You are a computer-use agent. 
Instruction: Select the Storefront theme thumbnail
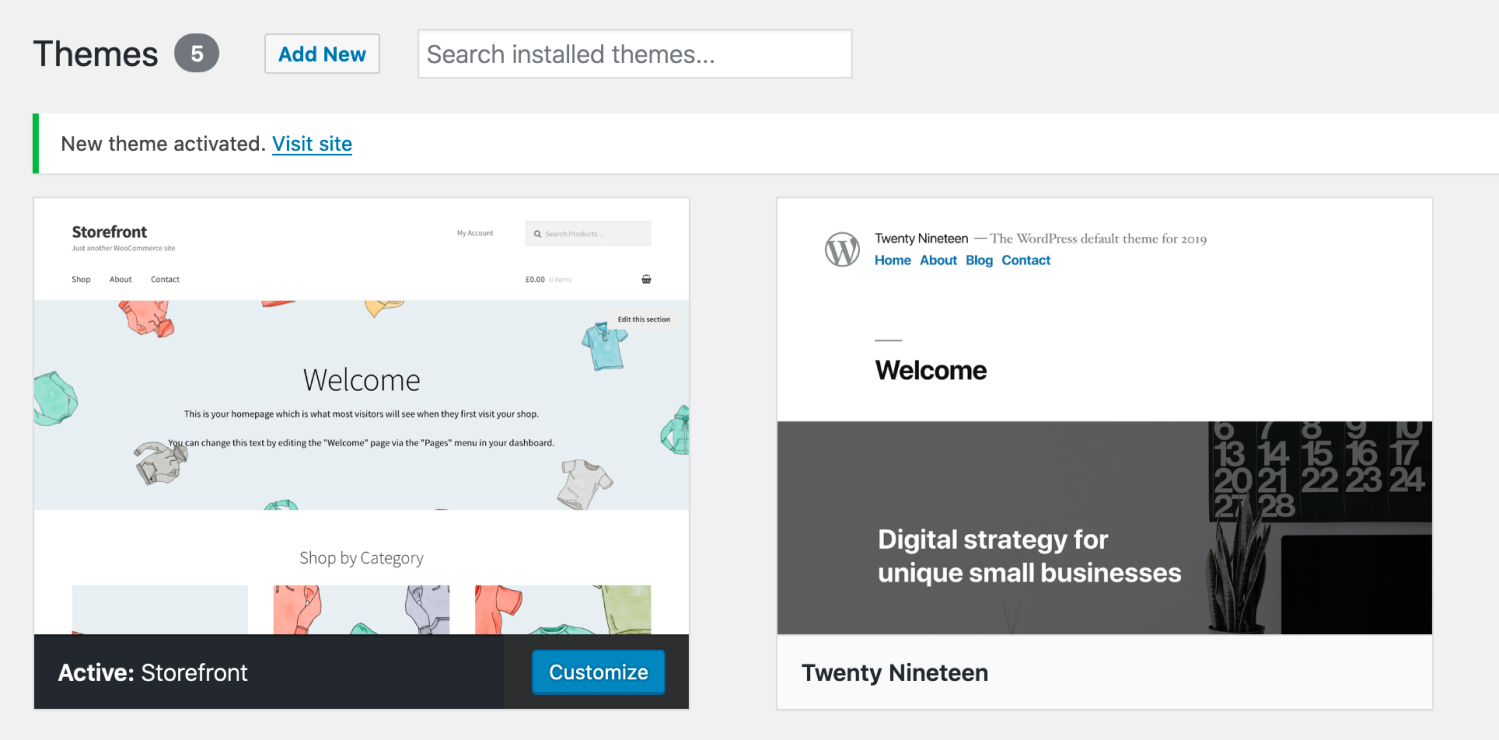361,420
